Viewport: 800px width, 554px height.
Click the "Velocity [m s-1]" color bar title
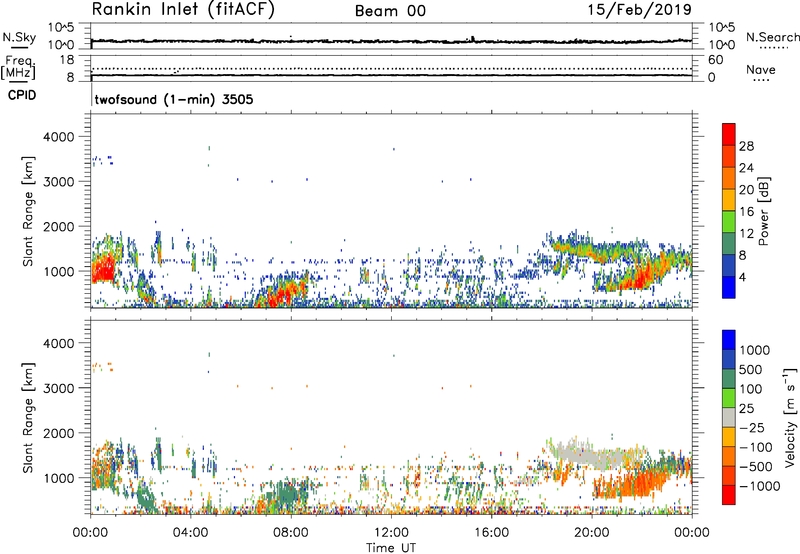pyautogui.click(x=790, y=417)
